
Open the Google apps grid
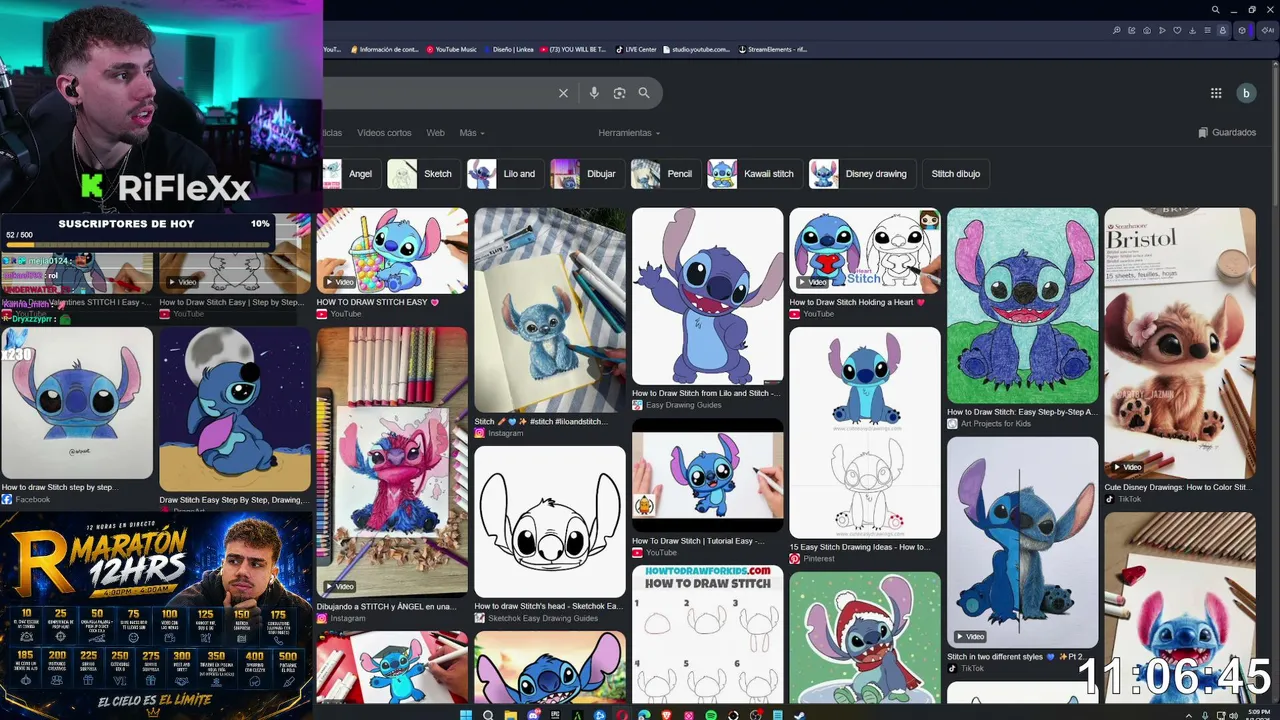[1216, 93]
